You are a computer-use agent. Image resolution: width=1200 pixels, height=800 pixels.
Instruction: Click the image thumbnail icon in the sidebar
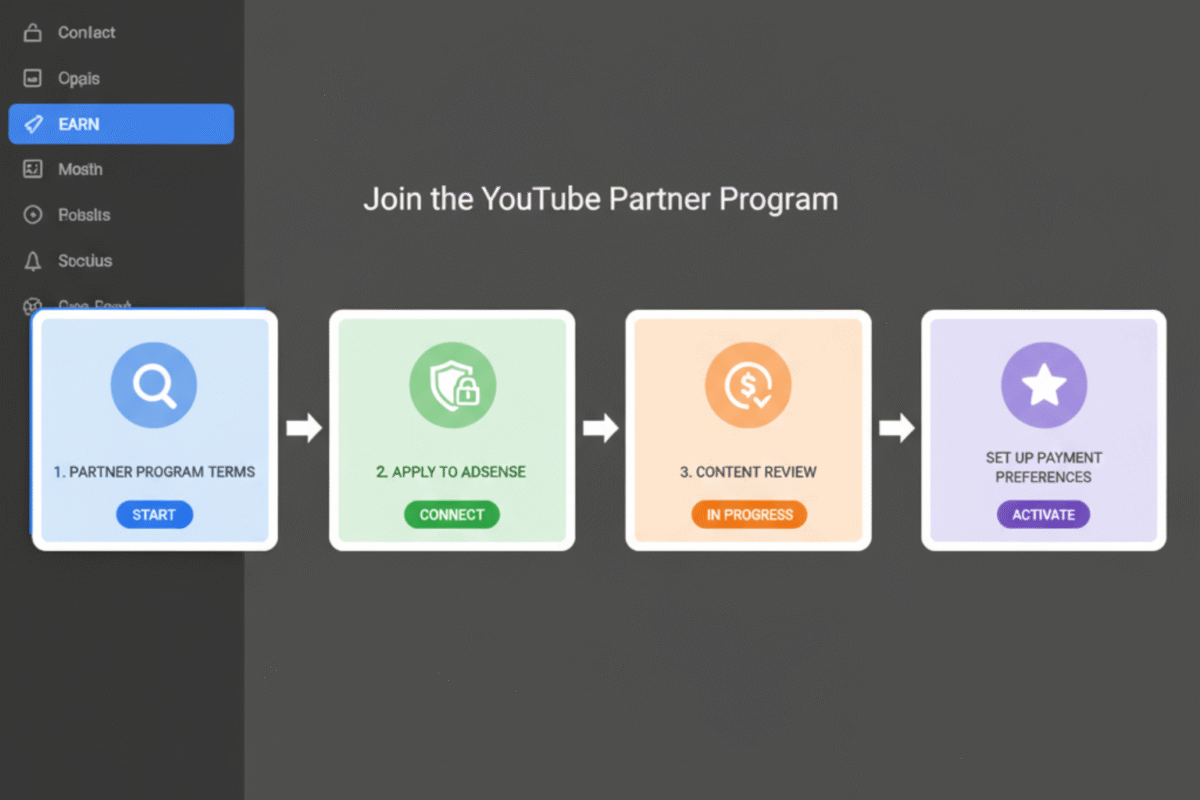pos(31,78)
